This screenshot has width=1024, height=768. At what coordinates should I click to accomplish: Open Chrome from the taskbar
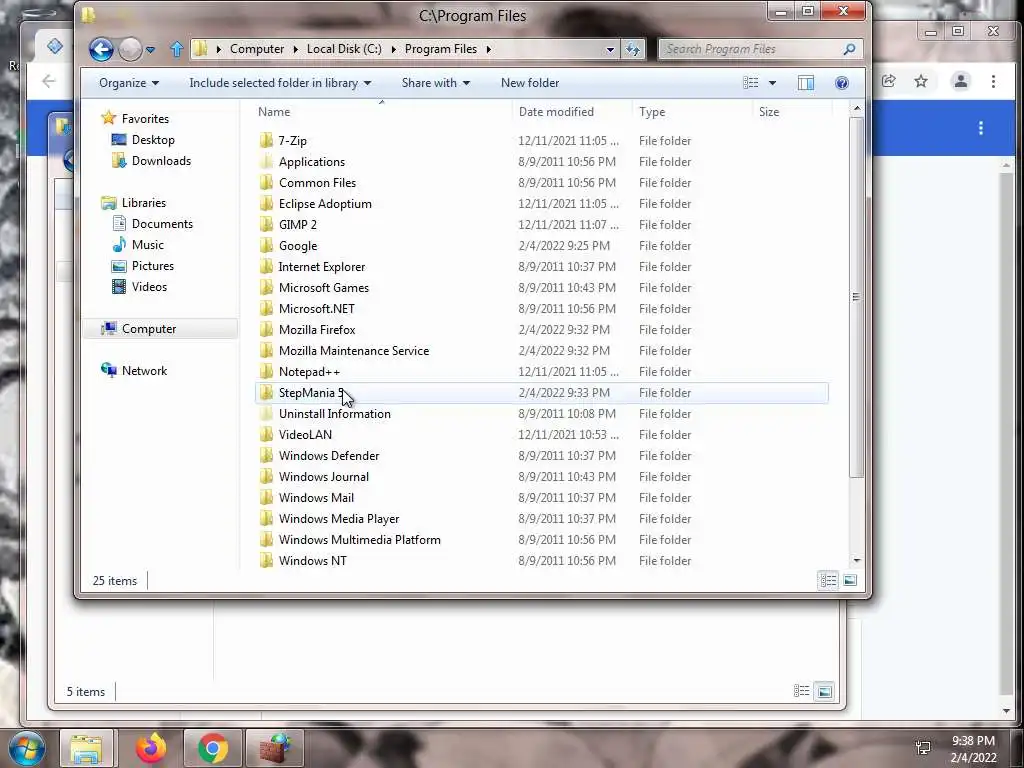click(212, 748)
